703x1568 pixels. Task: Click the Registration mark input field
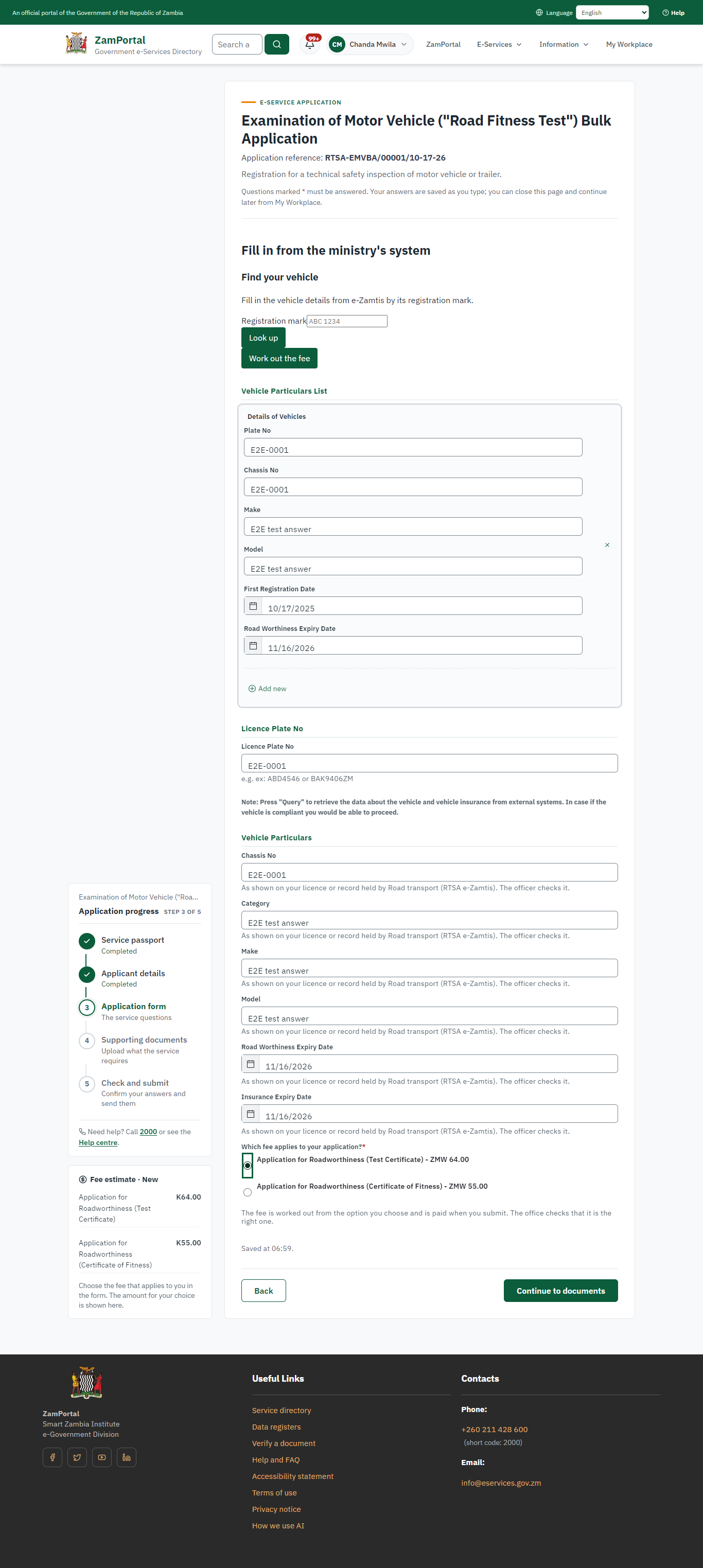[x=347, y=322]
